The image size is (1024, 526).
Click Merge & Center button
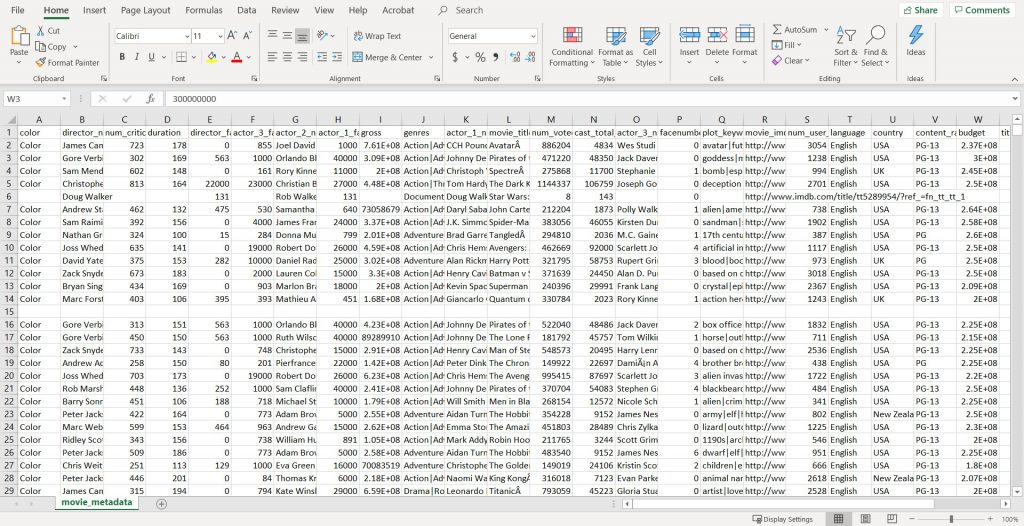pos(388,58)
